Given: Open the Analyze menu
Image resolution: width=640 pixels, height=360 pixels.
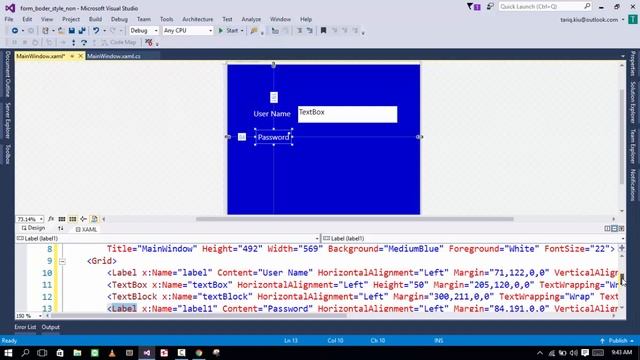Looking at the screenshot, I should [251, 19].
